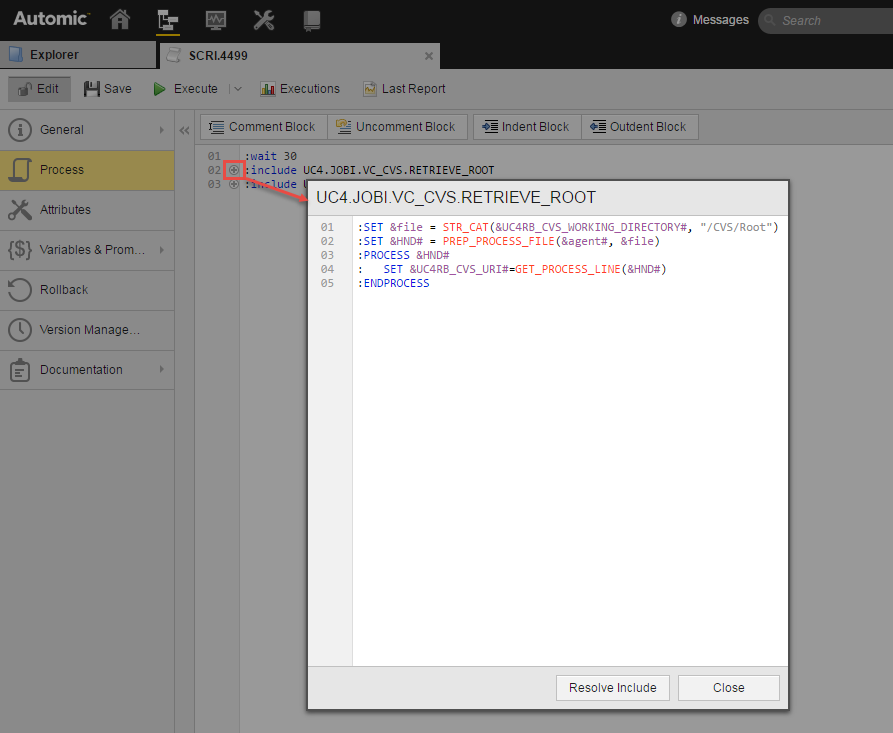
Task: Click the Comment Block toolbar button
Action: pyautogui.click(x=262, y=127)
